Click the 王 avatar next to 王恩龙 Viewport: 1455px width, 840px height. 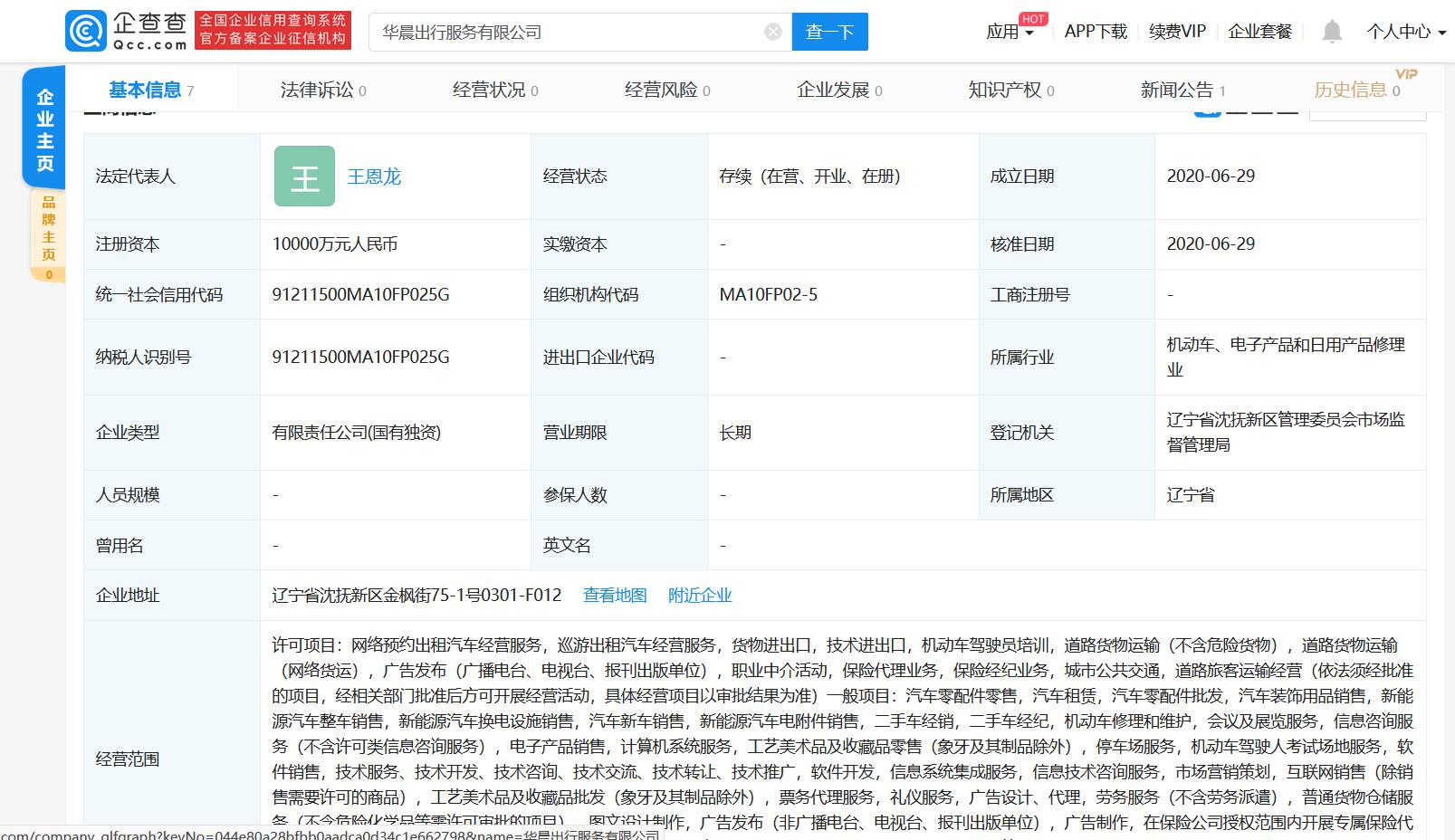point(304,176)
